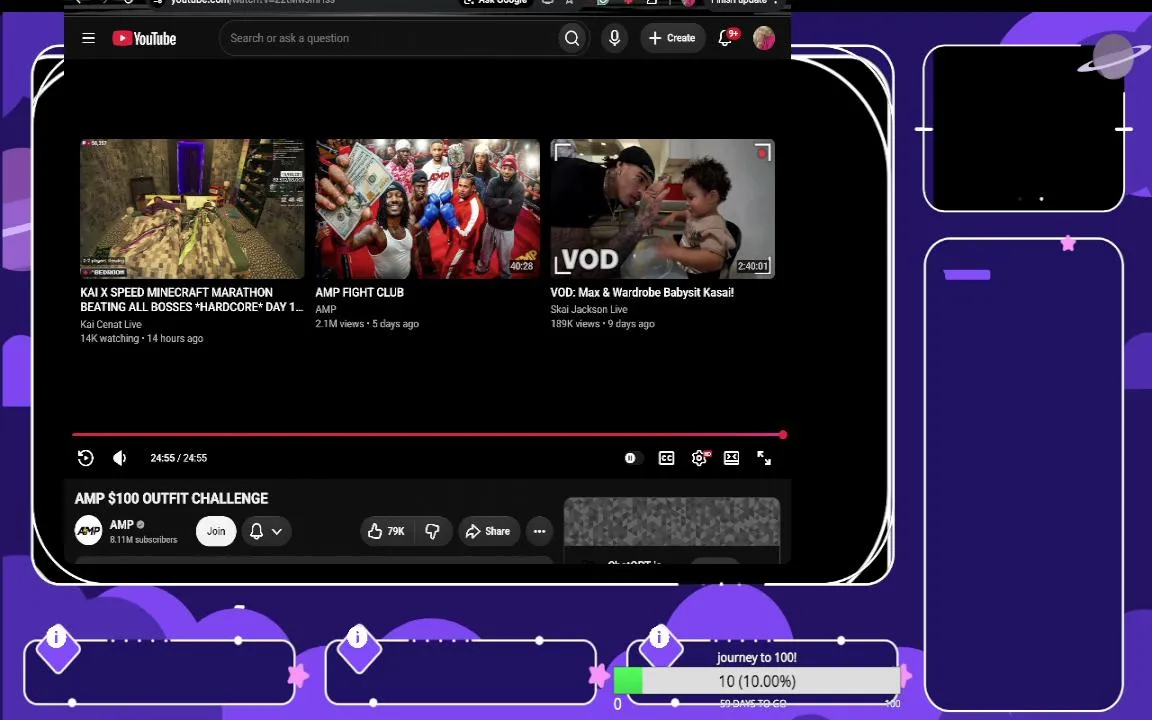
Task: Click the '14K watching · 14 hours ago' text
Action: 142,339
